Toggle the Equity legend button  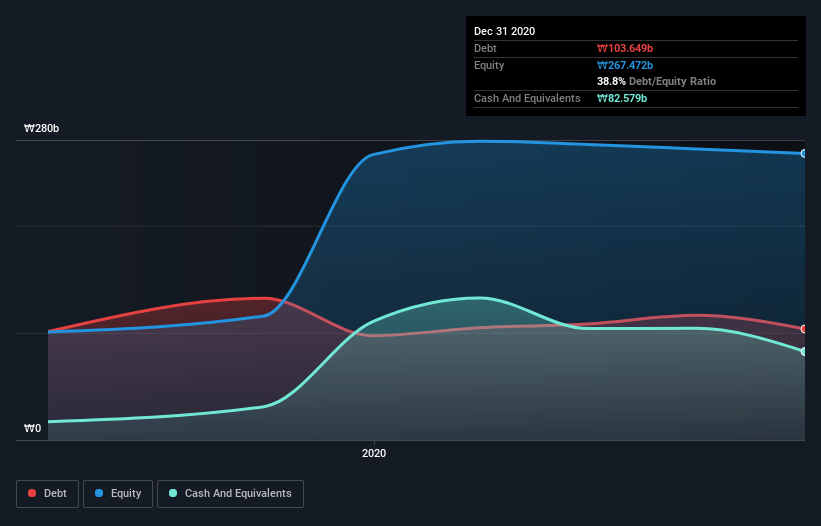[118, 494]
